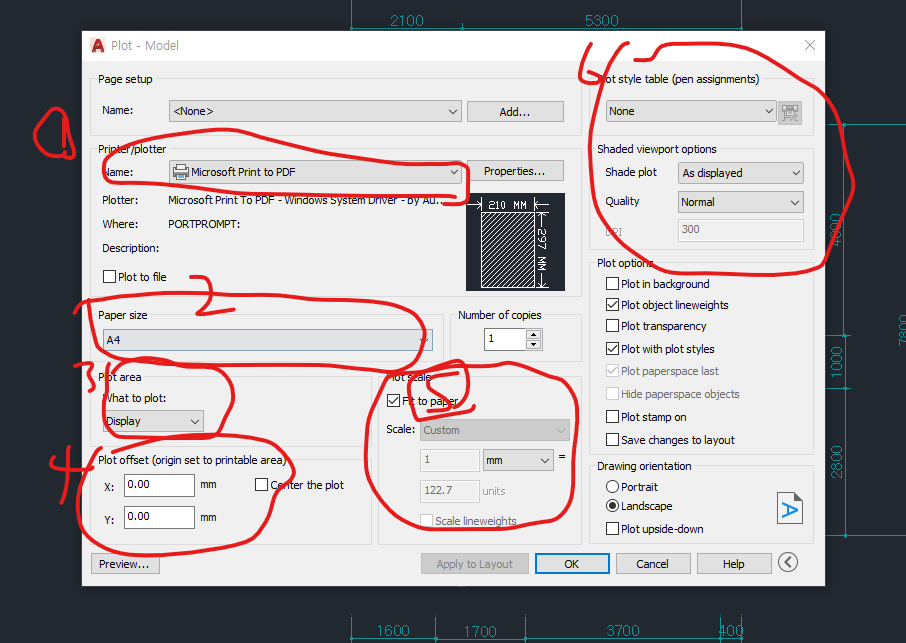Screen dimensions: 906x643
Task: Check Save changes to layout
Action: pyautogui.click(x=612, y=440)
